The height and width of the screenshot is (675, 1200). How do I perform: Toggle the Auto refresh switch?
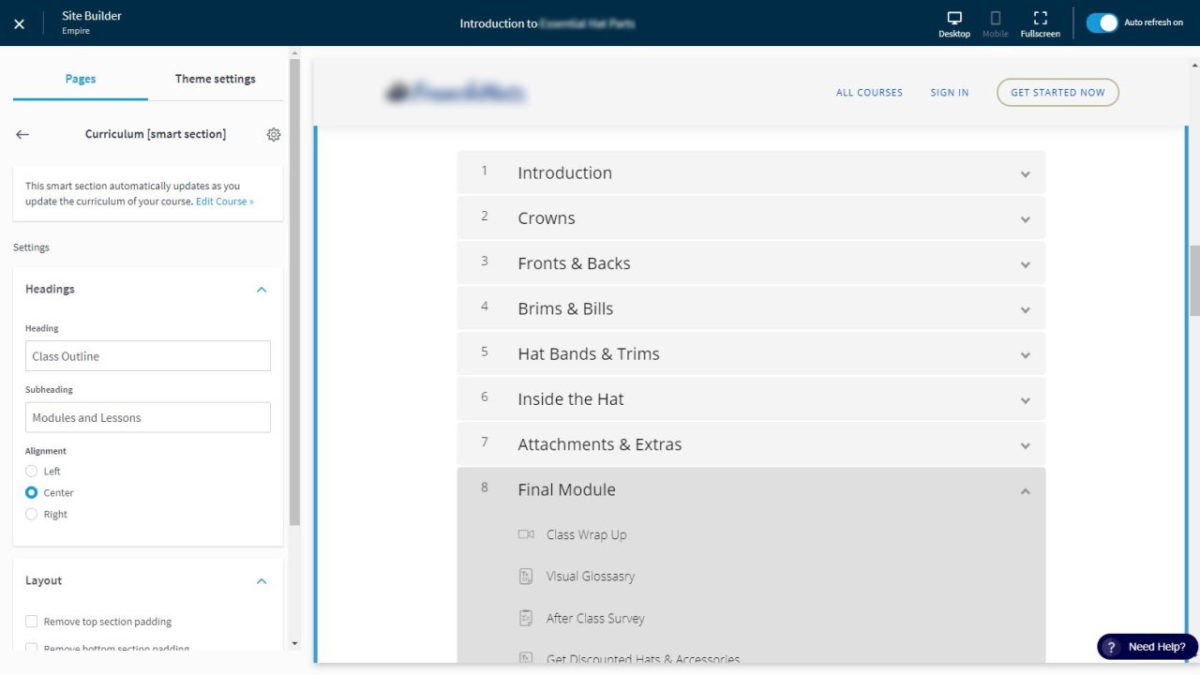coord(1102,23)
